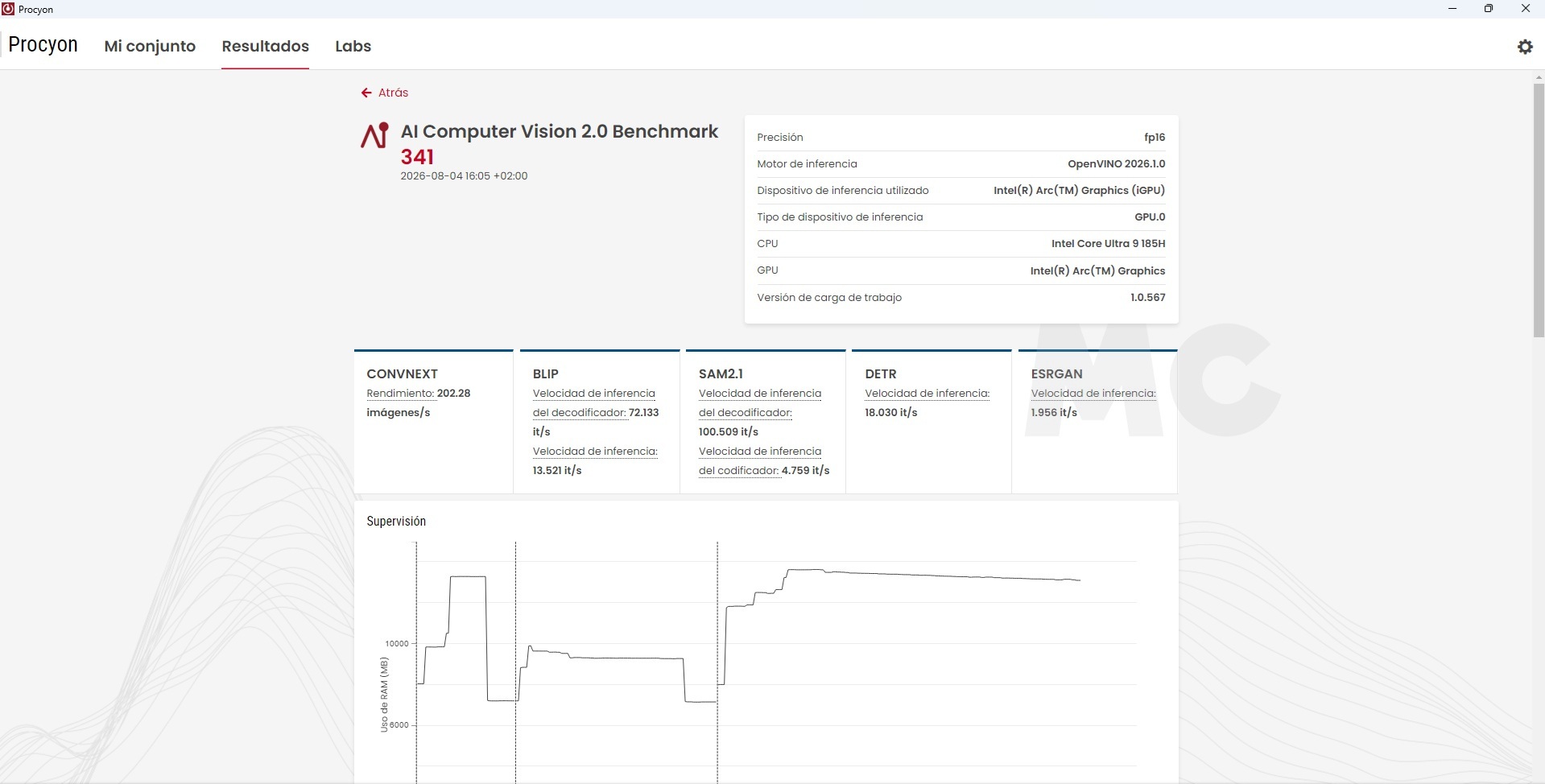
Task: Click the DETR card heading
Action: 881,374
